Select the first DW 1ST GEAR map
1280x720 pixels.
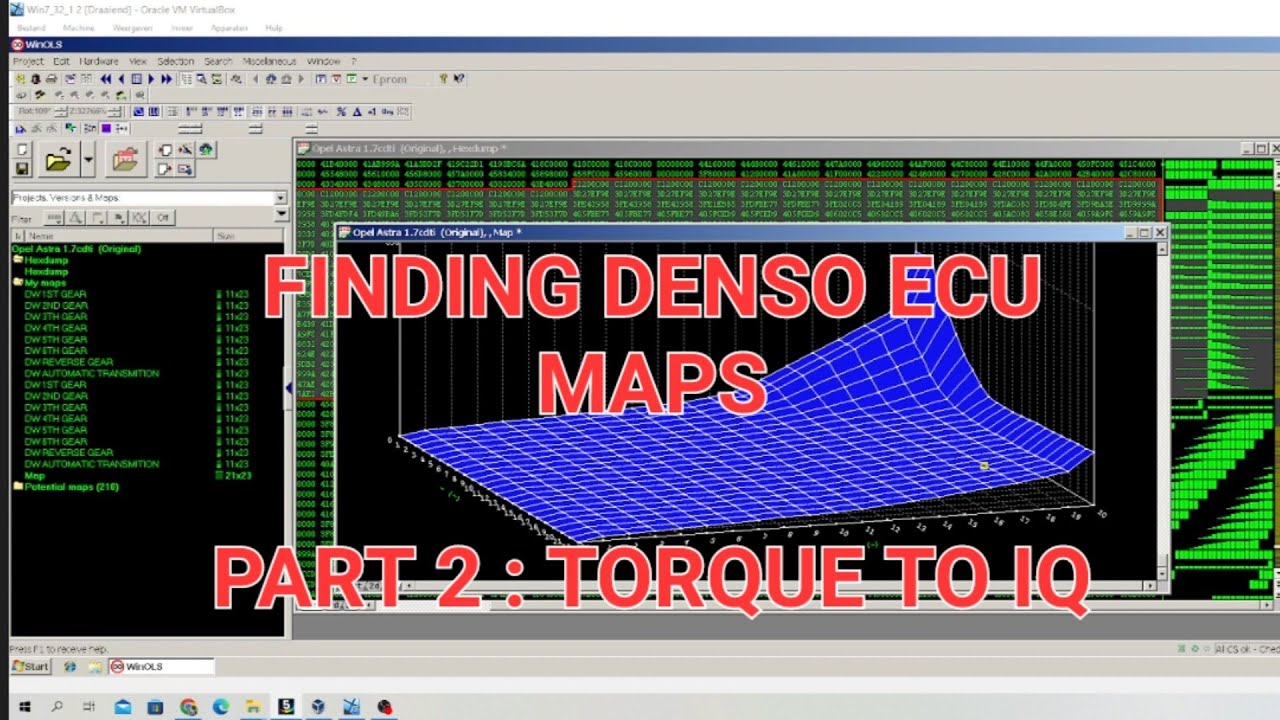point(56,294)
